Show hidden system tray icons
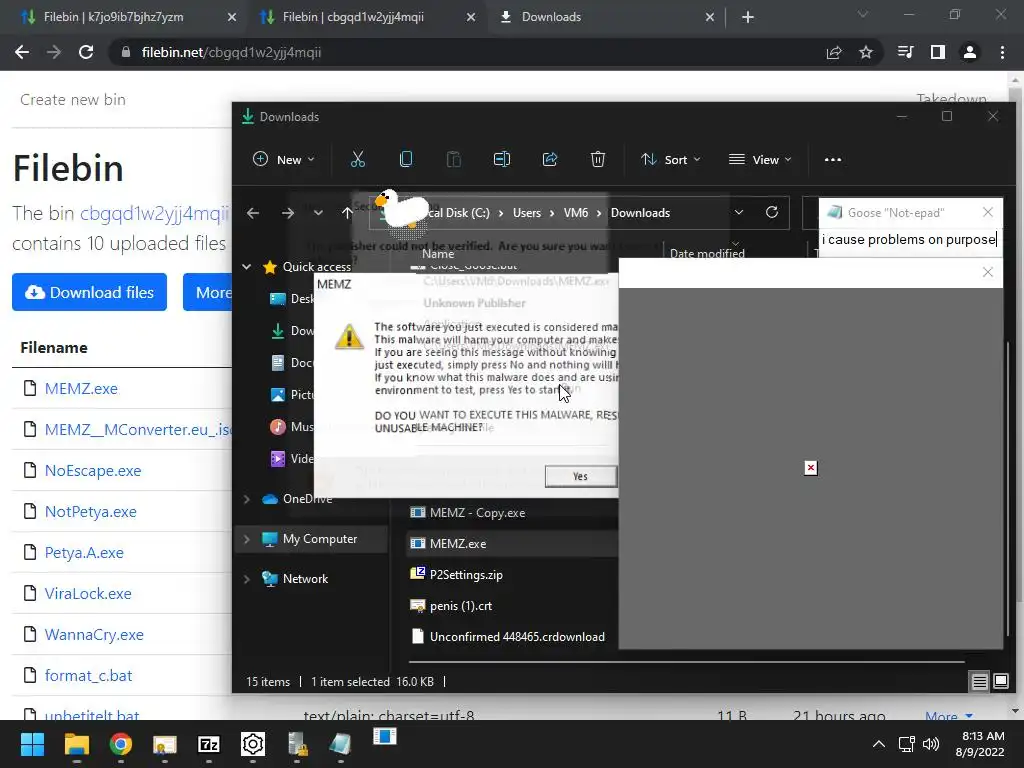 [879, 744]
